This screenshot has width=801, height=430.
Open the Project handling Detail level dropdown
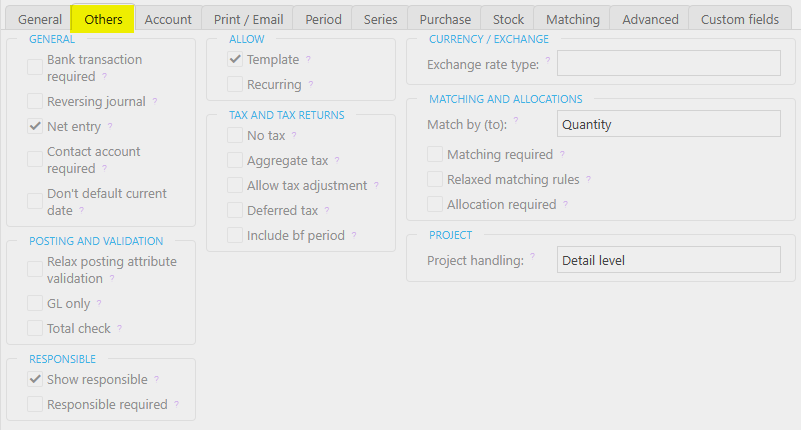click(x=668, y=260)
